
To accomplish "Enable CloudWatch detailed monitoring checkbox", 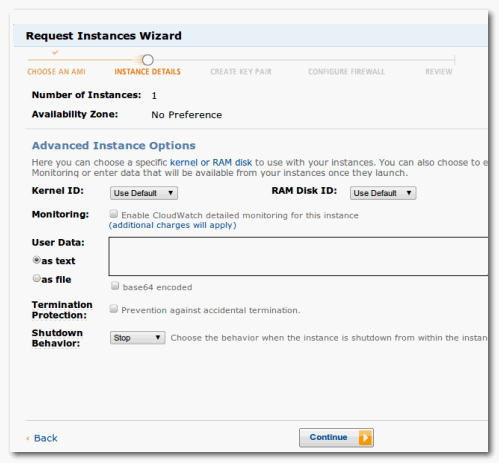I will [114, 214].
